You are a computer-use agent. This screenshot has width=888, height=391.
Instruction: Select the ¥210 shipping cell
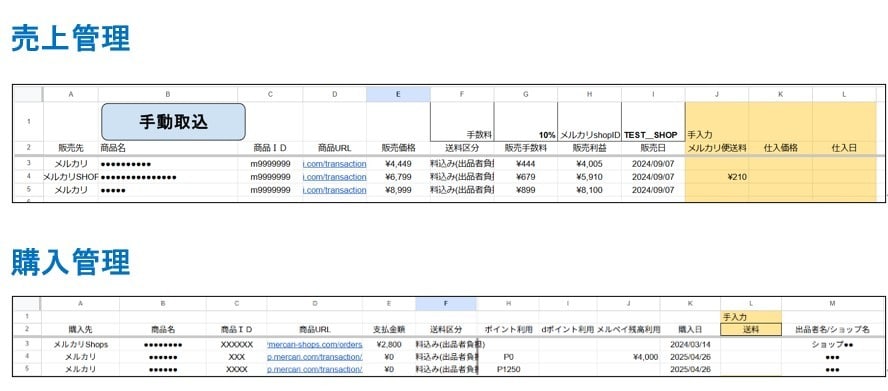[x=716, y=177]
